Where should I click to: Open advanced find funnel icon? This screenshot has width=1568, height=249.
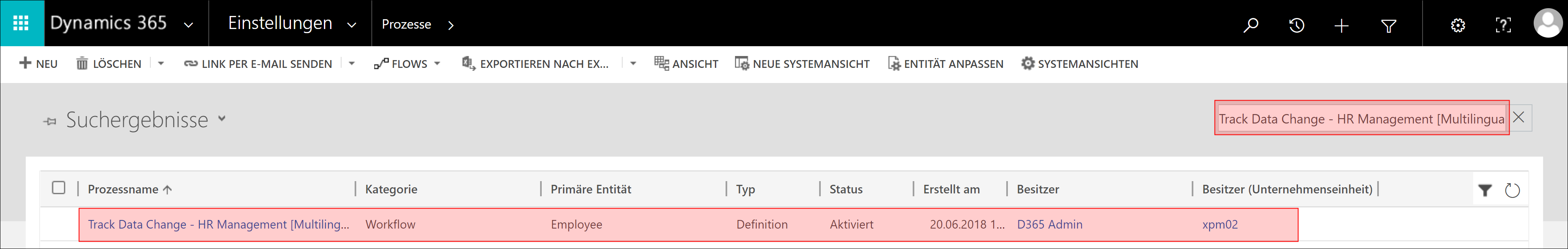click(x=1388, y=25)
